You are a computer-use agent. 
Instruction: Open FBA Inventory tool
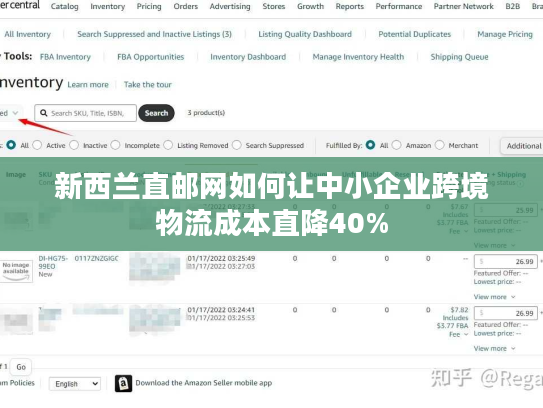point(65,57)
